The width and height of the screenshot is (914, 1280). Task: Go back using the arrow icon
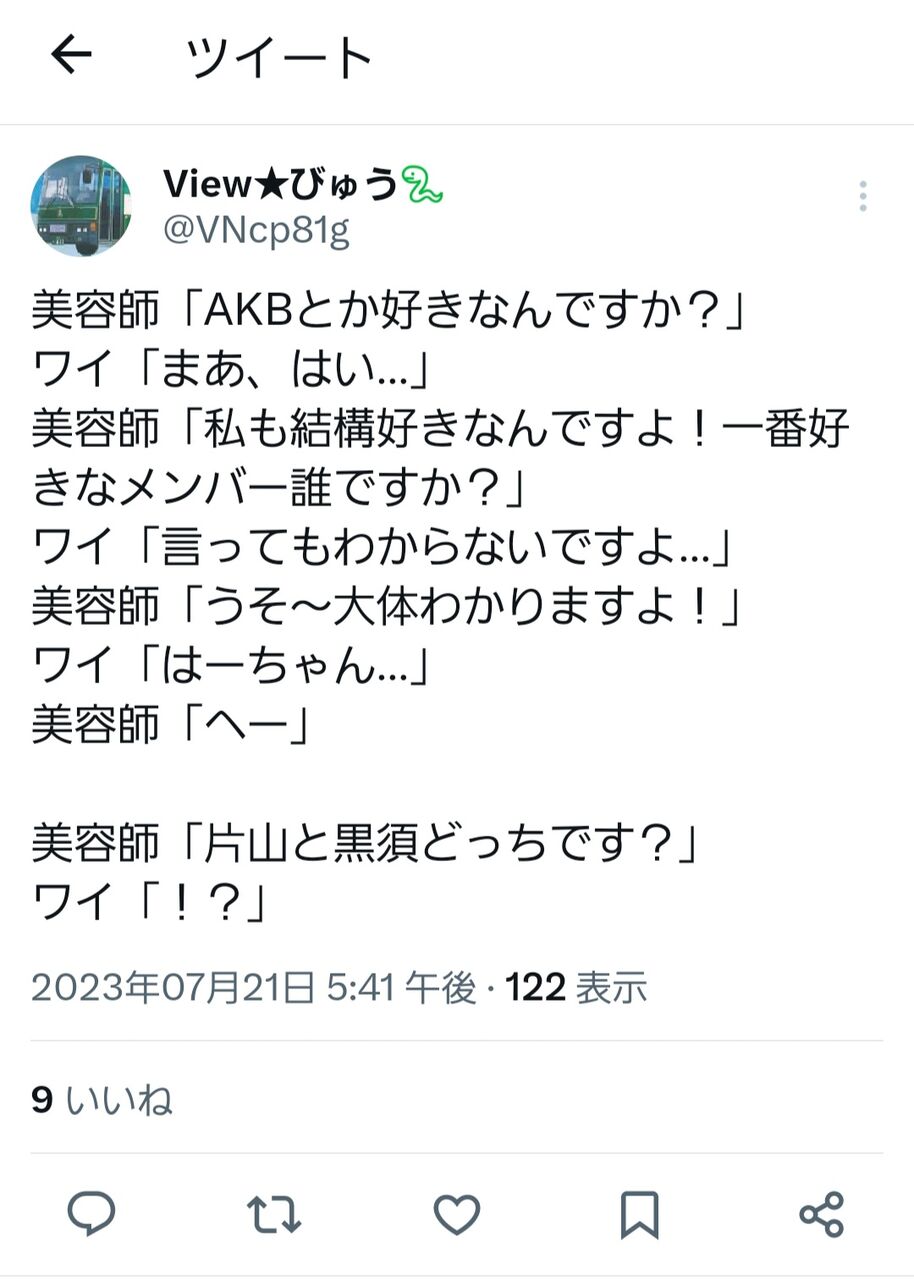tap(71, 56)
